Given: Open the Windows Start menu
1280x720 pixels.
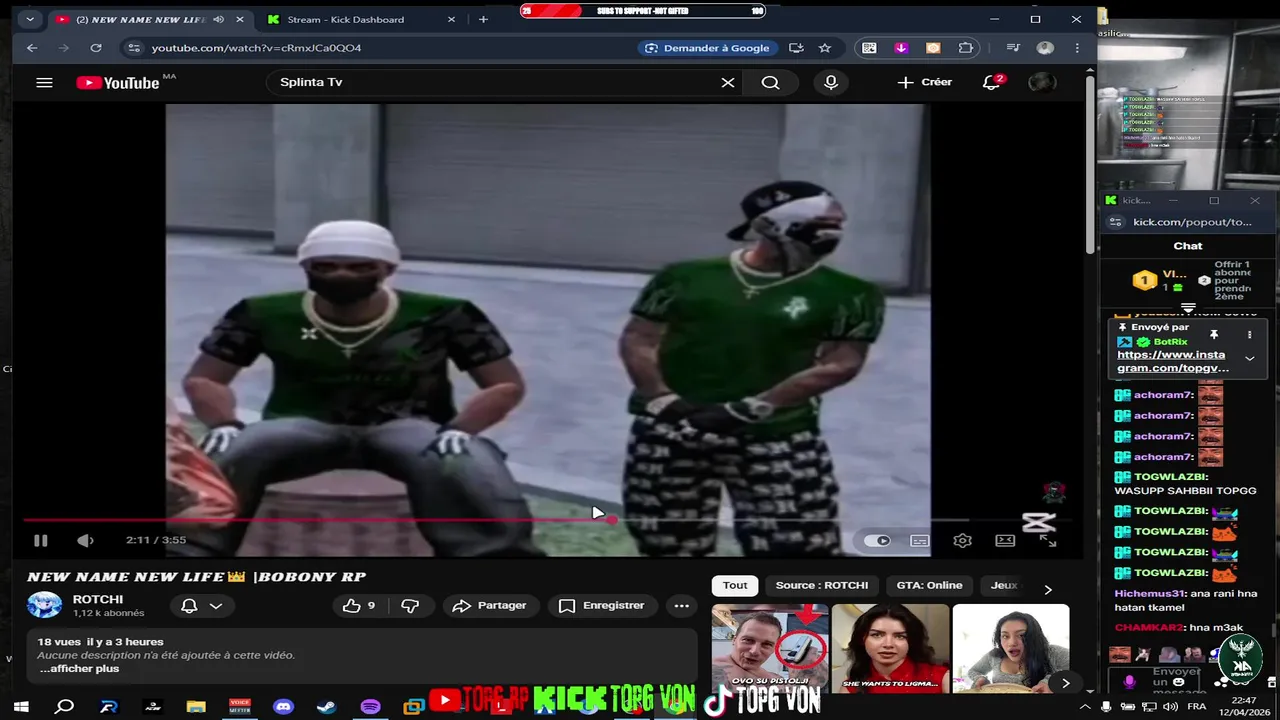Looking at the screenshot, I should coord(20,707).
